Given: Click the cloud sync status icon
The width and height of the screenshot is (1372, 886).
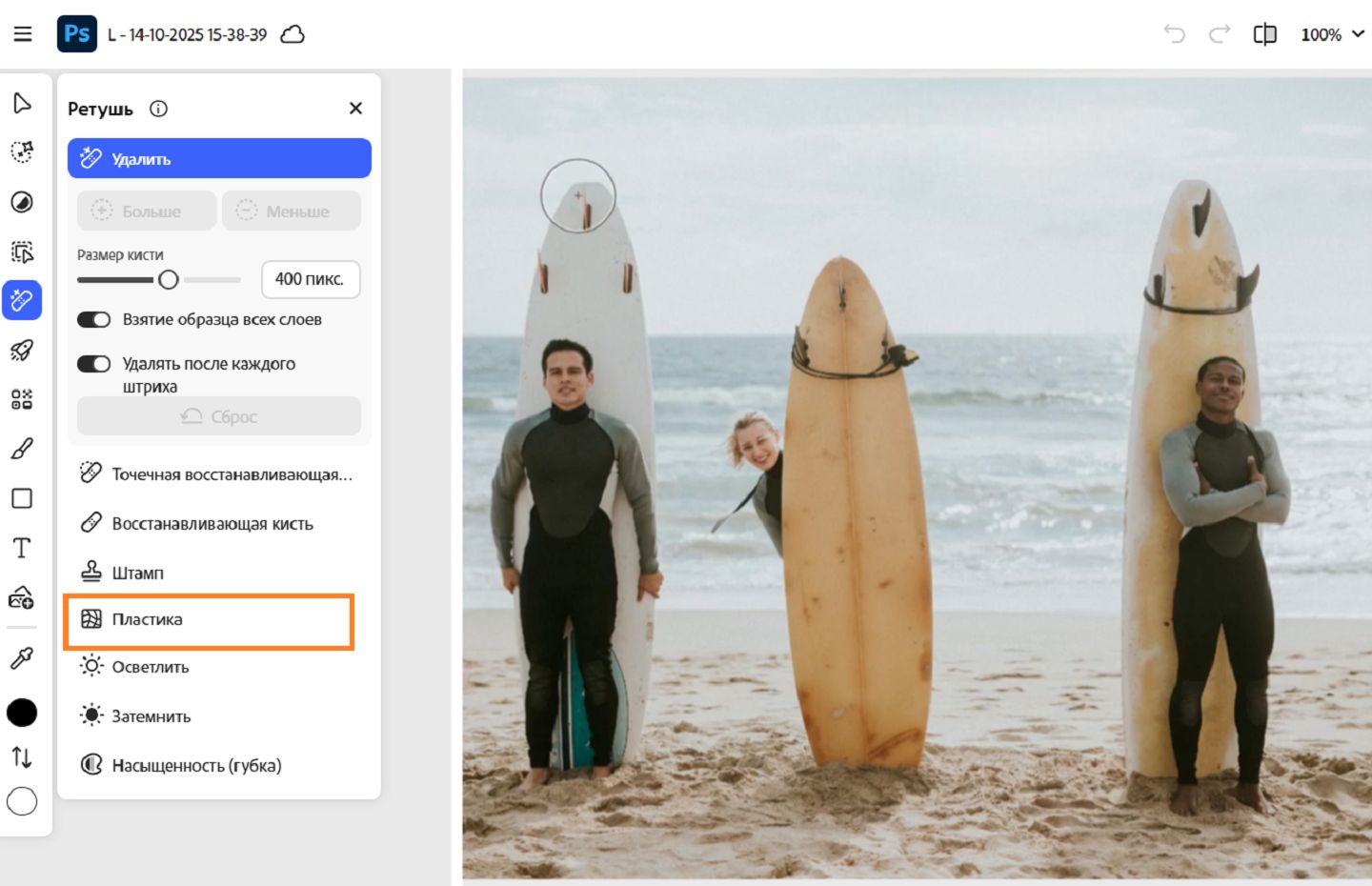Looking at the screenshot, I should pyautogui.click(x=293, y=34).
